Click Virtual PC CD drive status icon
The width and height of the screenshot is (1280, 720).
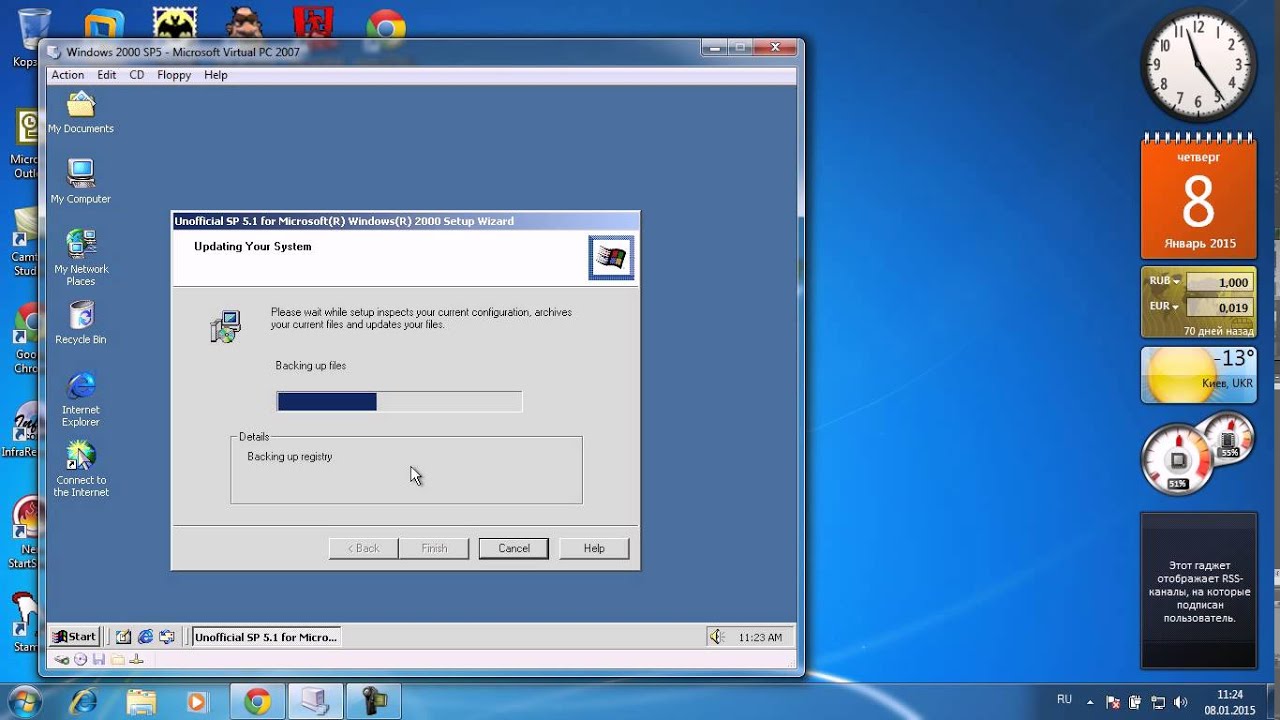[81, 660]
